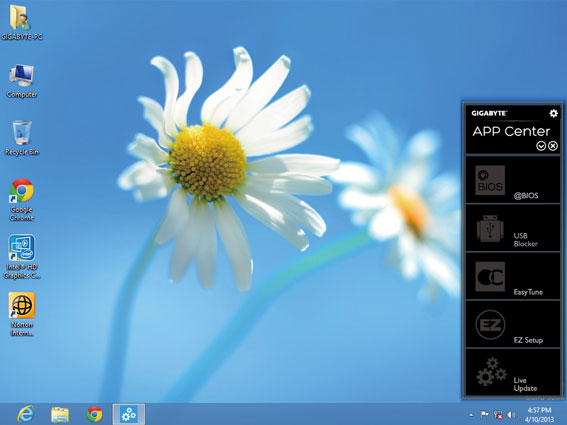
Task: Open the volume speaker tray icon
Action: 511,415
